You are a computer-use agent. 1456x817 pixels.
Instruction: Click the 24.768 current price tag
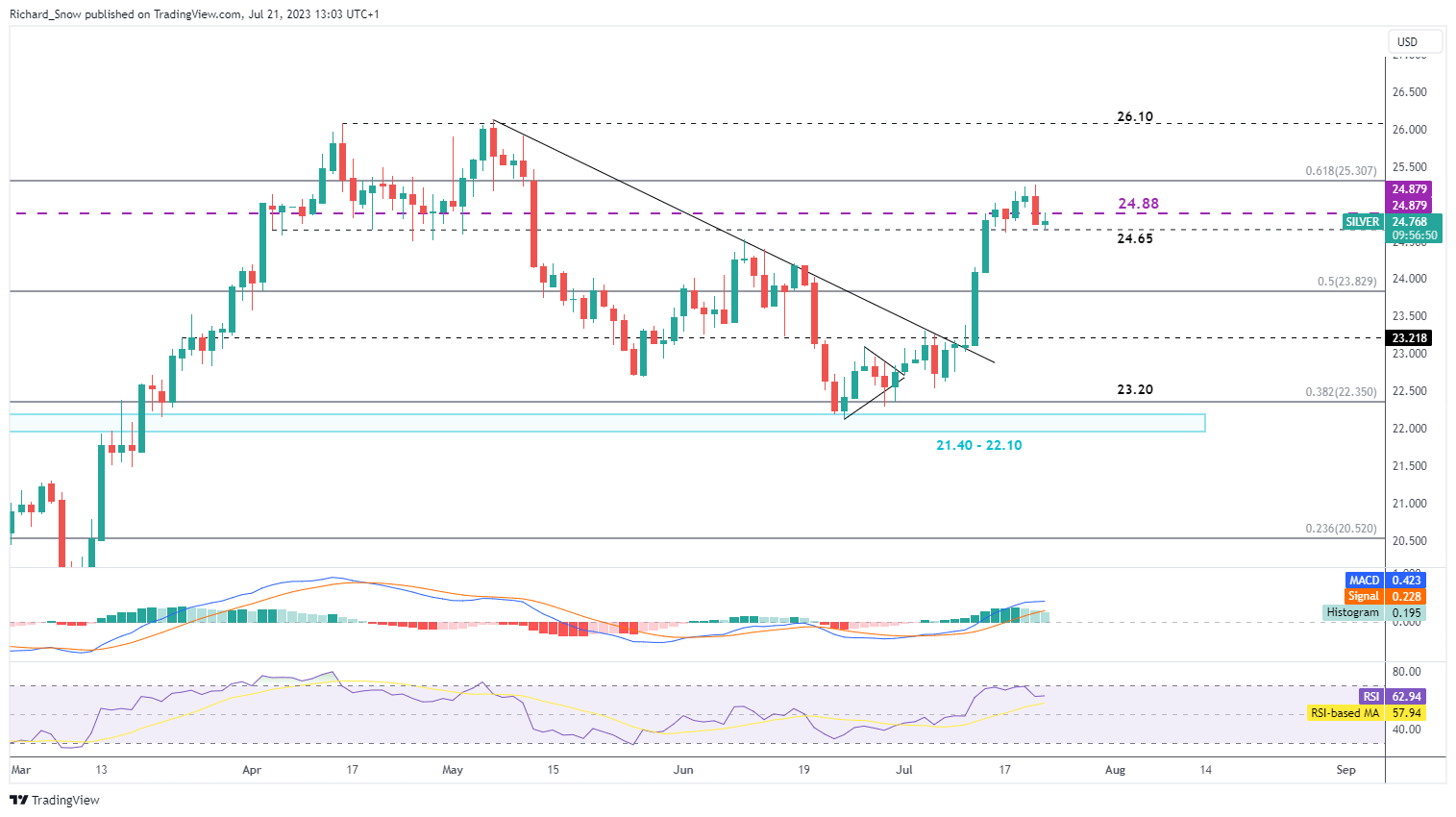pos(1409,222)
